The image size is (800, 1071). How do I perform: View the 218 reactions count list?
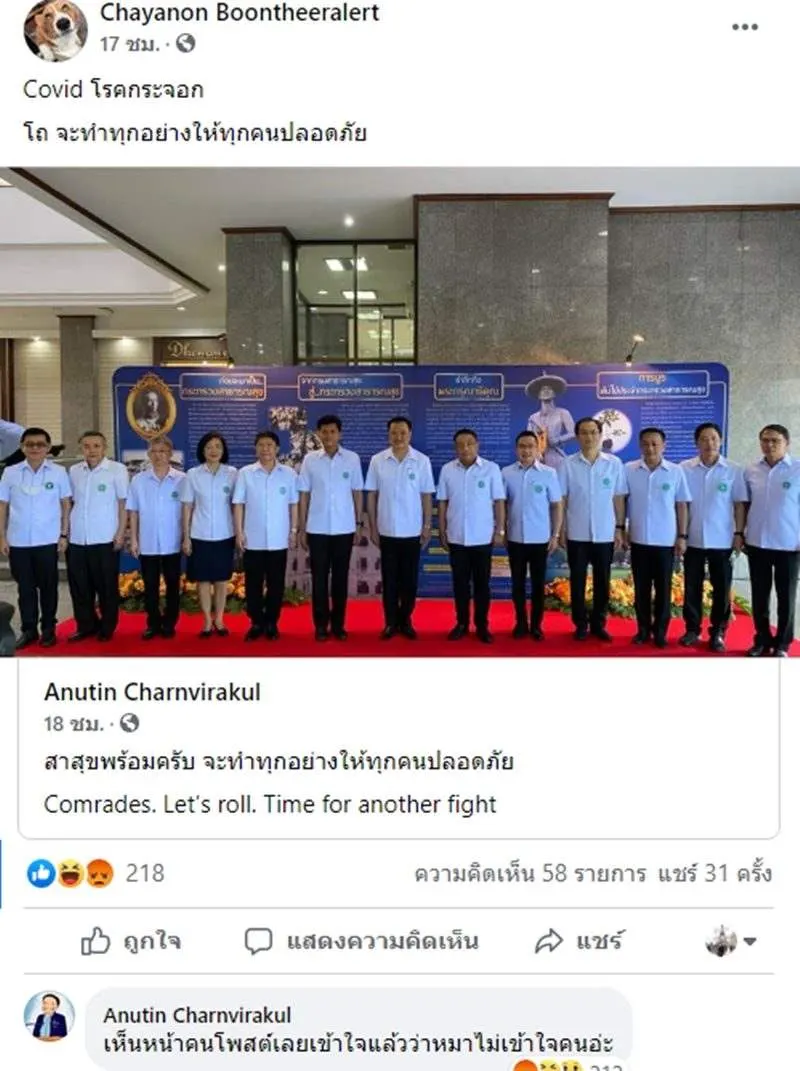145,873
